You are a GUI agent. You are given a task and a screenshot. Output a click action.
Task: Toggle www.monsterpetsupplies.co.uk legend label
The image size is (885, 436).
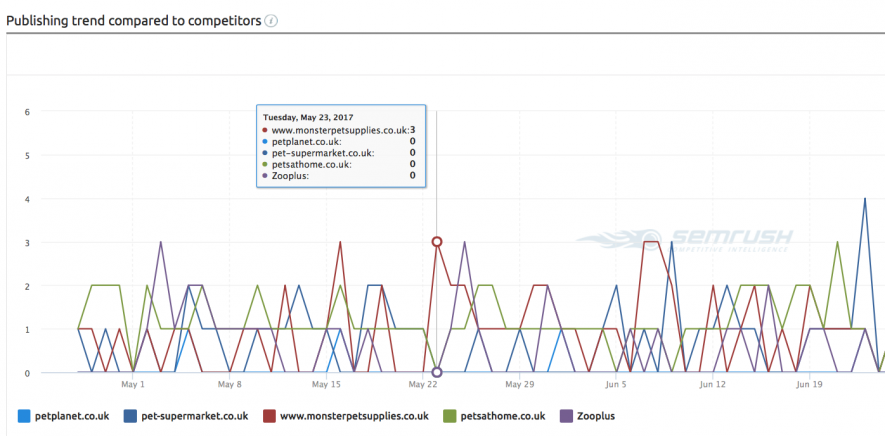click(x=353, y=415)
